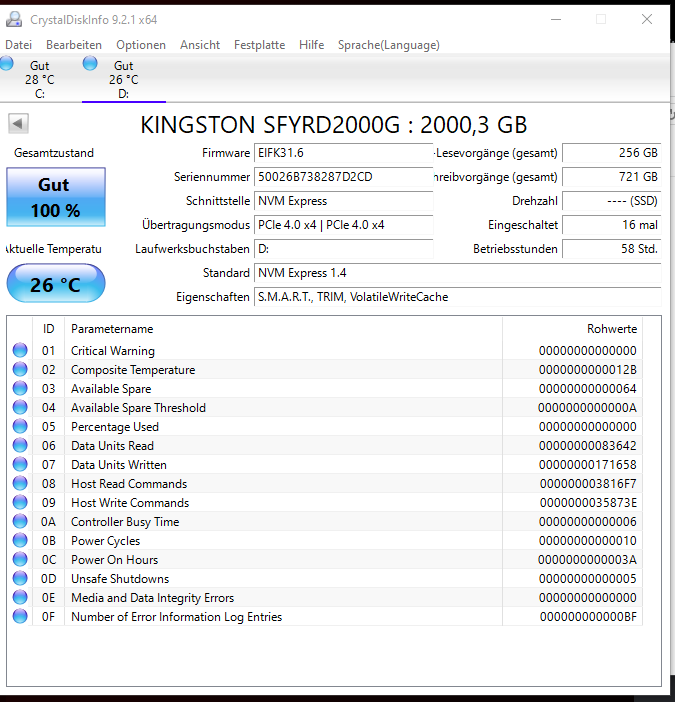Screen dimensions: 675x702
Task: Click the ID column header
Action: pyautogui.click(x=48, y=329)
